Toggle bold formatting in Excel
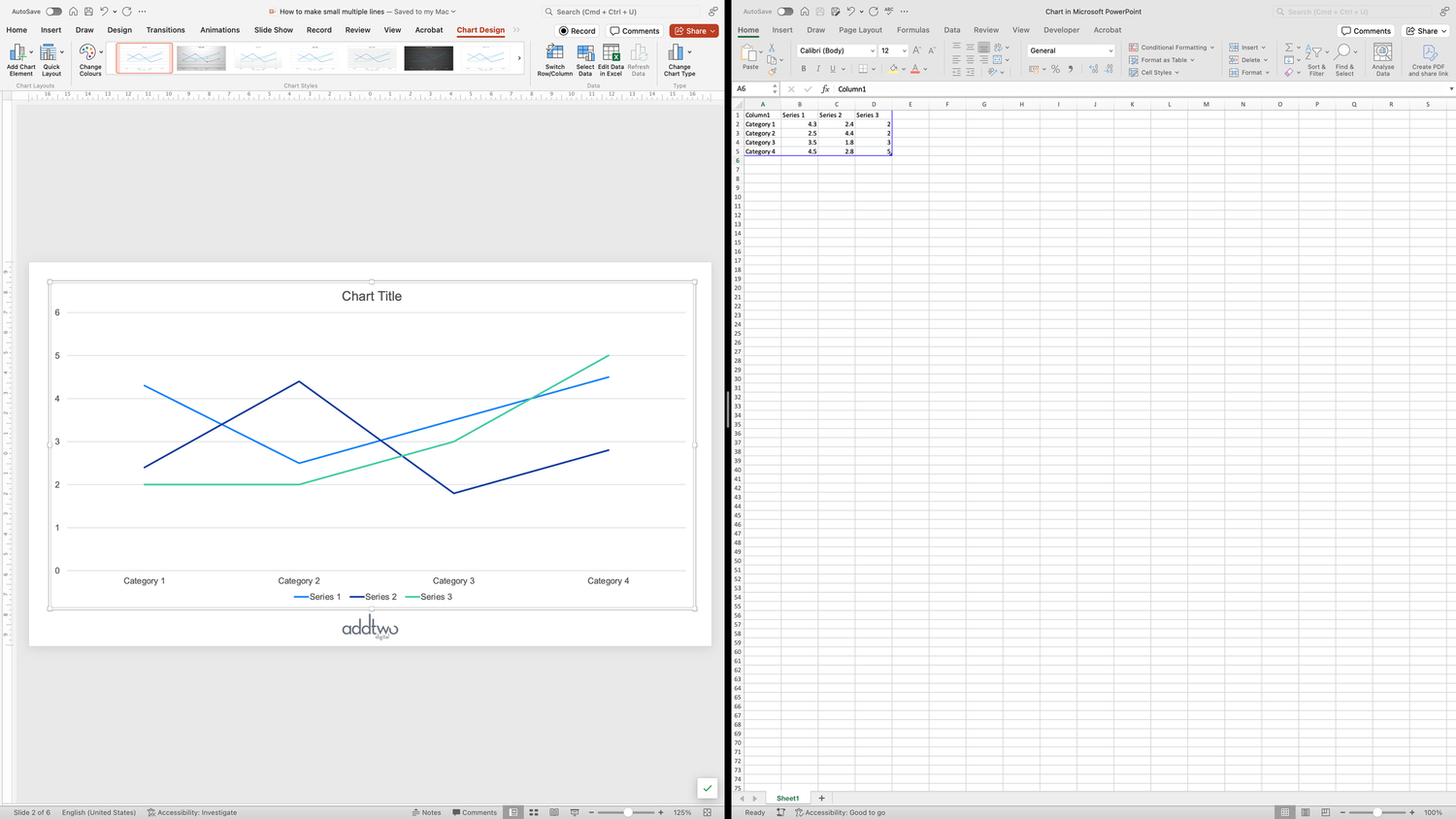Viewport: 1456px width, 819px height. [803, 68]
